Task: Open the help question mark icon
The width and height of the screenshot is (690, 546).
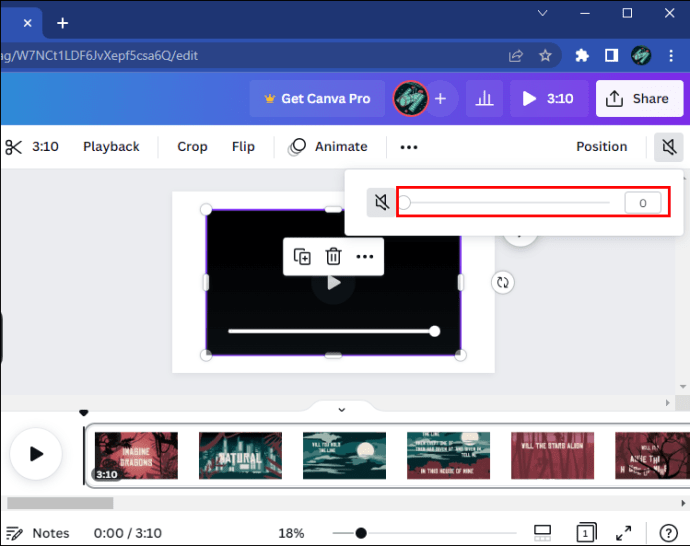Action: (x=668, y=533)
